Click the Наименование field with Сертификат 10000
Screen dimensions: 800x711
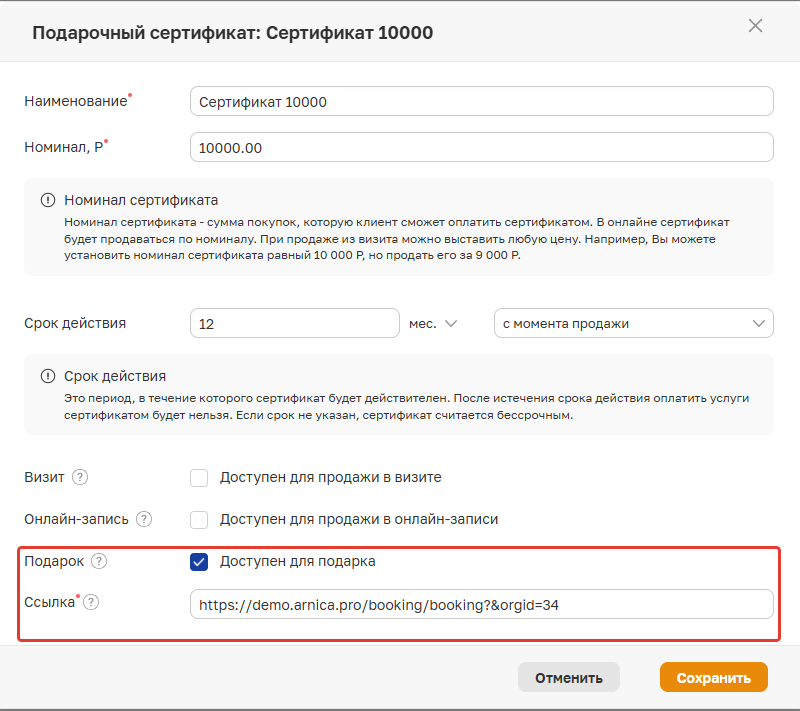(481, 102)
